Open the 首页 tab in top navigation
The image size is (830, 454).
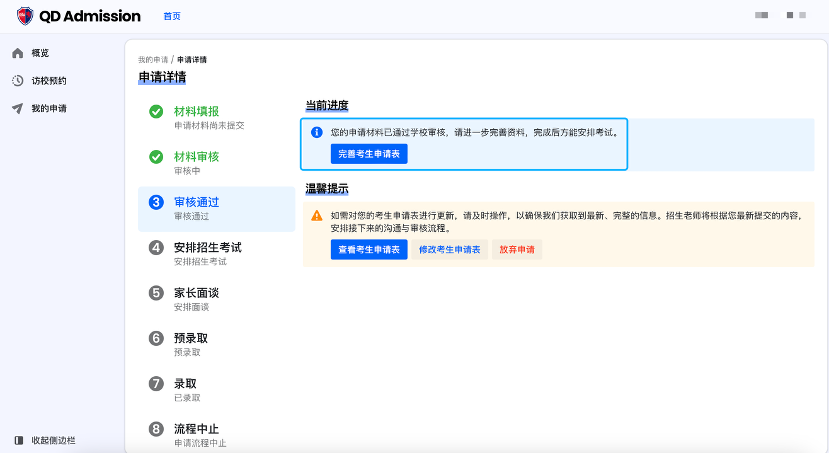(x=172, y=17)
